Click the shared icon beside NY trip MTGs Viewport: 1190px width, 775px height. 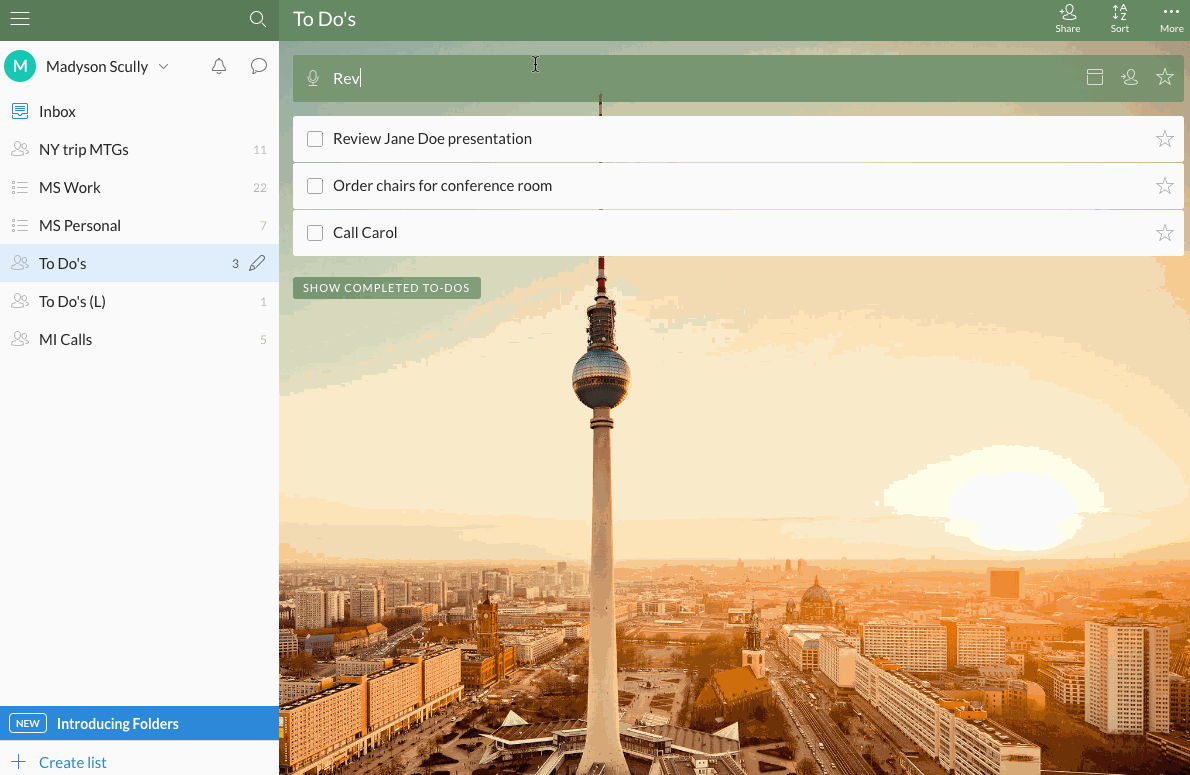coord(20,149)
